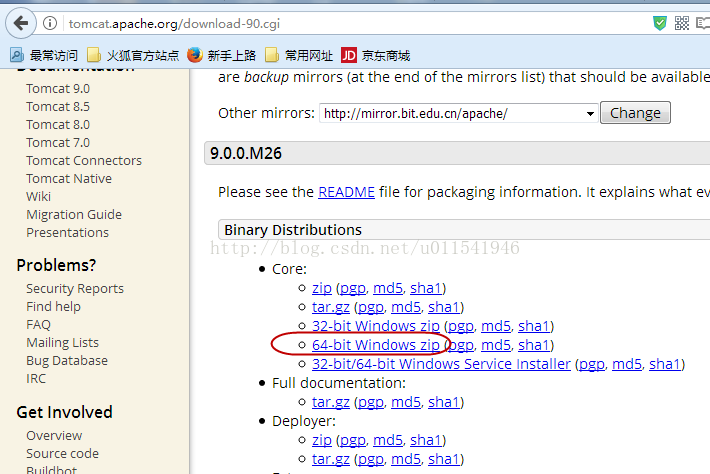Open the README link
Screen dimensions: 710x474
[x=346, y=192]
